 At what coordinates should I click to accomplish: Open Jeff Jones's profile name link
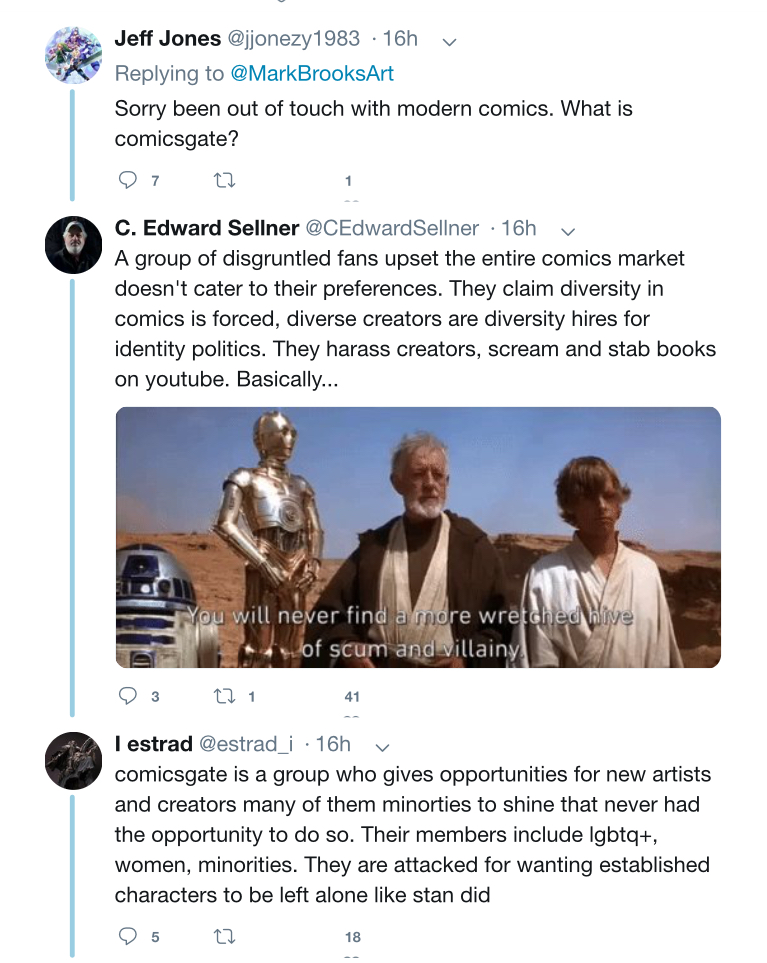[x=168, y=38]
